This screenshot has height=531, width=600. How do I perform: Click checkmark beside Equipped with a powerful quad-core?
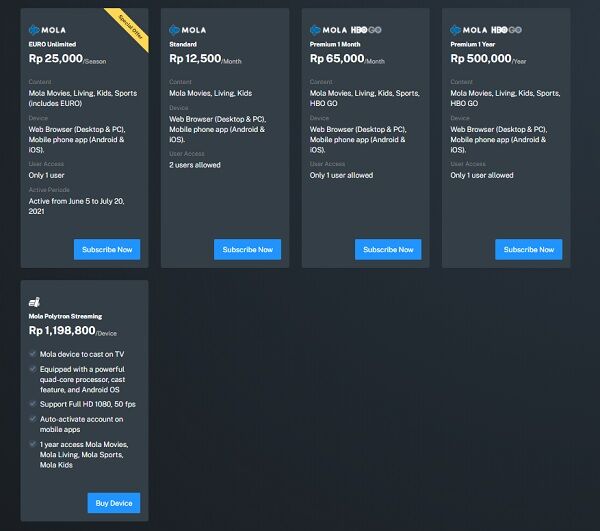coord(33,369)
